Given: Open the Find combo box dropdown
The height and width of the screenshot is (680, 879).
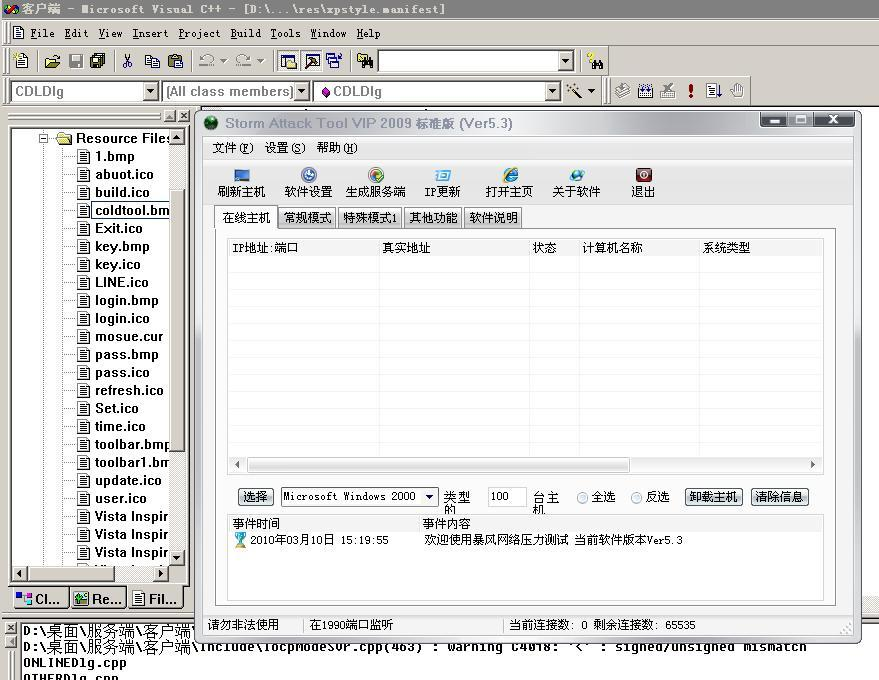Looking at the screenshot, I should tap(566, 61).
